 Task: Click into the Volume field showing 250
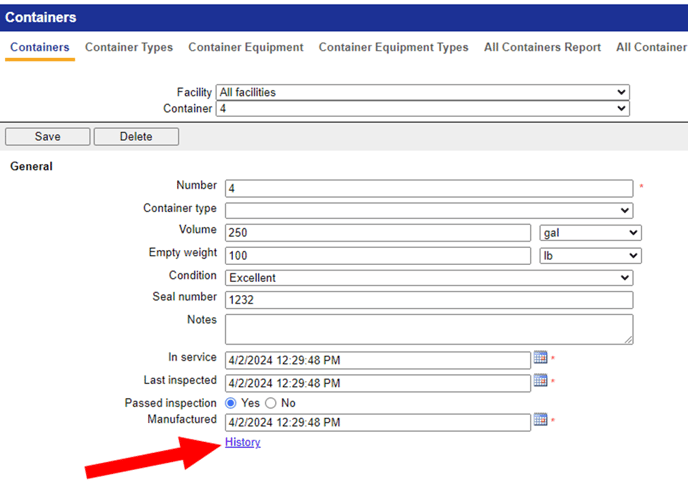pos(378,233)
